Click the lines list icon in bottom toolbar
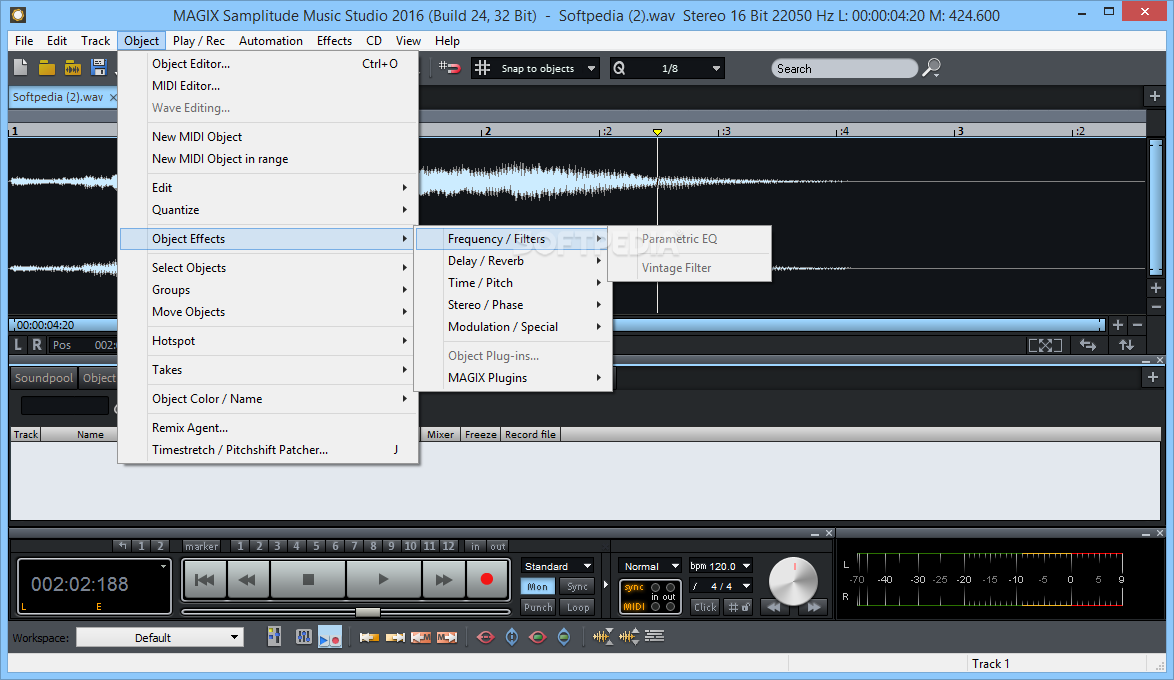This screenshot has width=1174, height=680. click(654, 637)
